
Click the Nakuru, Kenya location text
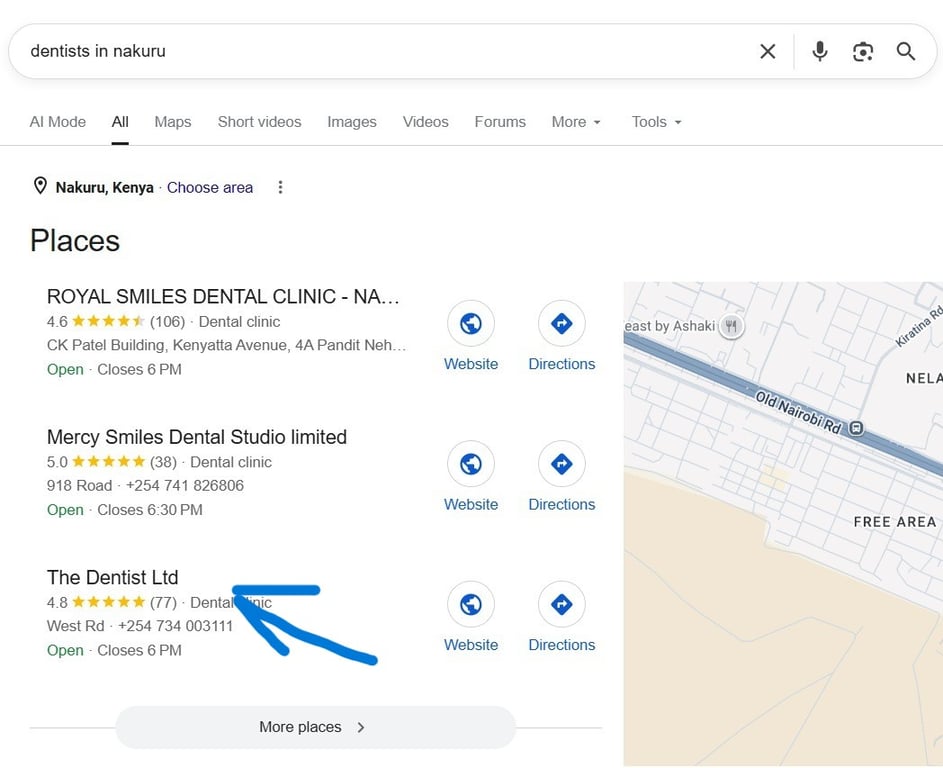pos(105,188)
